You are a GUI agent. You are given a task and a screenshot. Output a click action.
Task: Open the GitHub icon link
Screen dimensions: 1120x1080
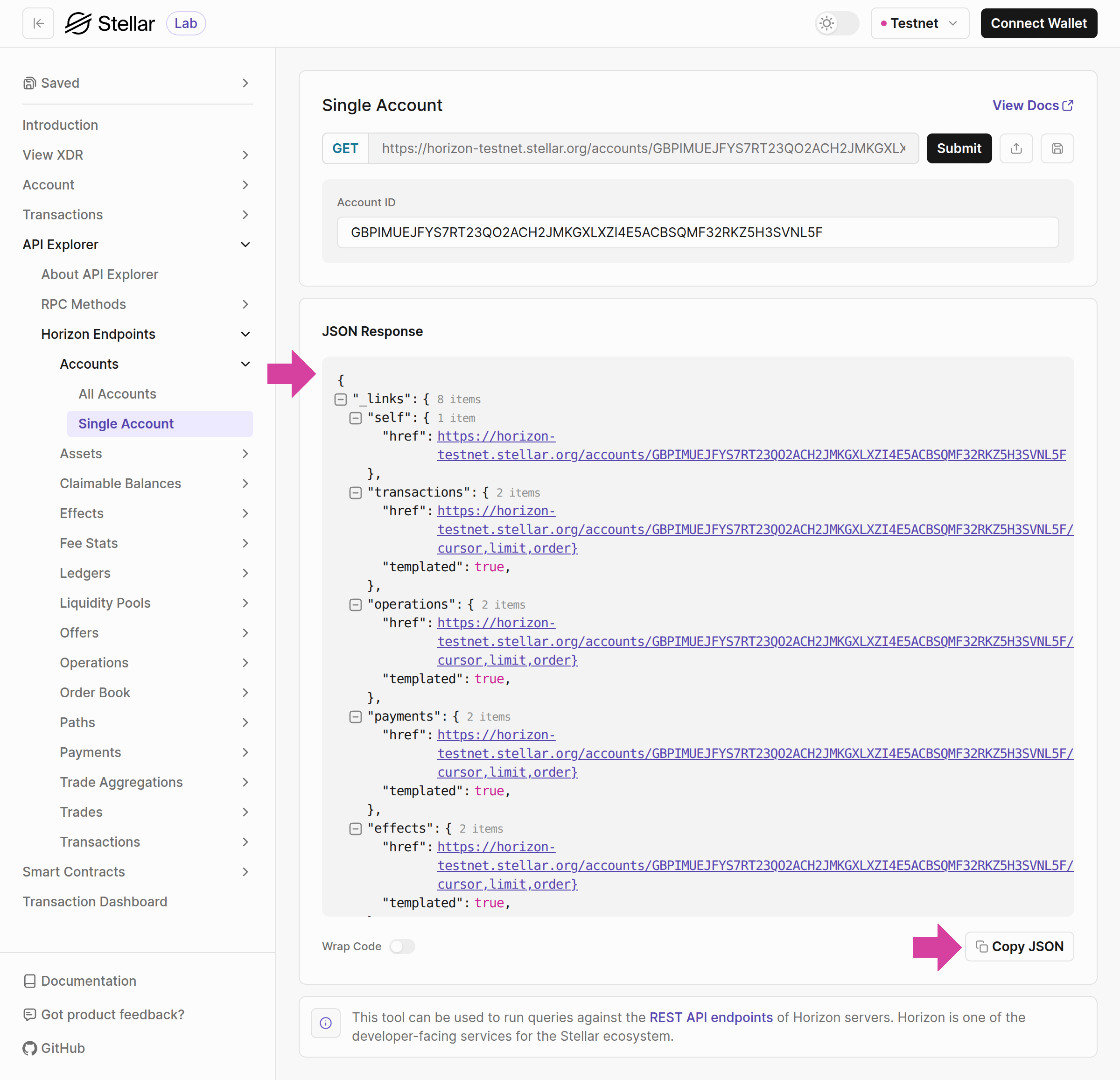29,1048
